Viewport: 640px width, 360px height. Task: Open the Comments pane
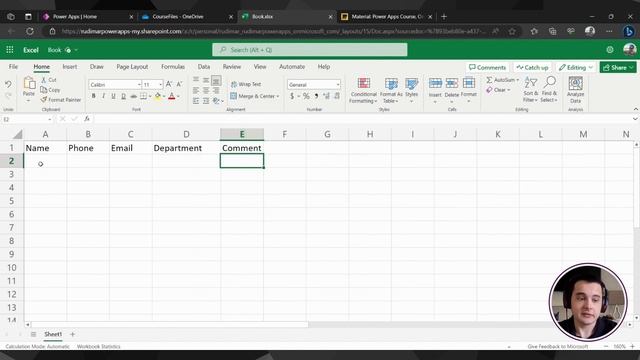click(487, 67)
